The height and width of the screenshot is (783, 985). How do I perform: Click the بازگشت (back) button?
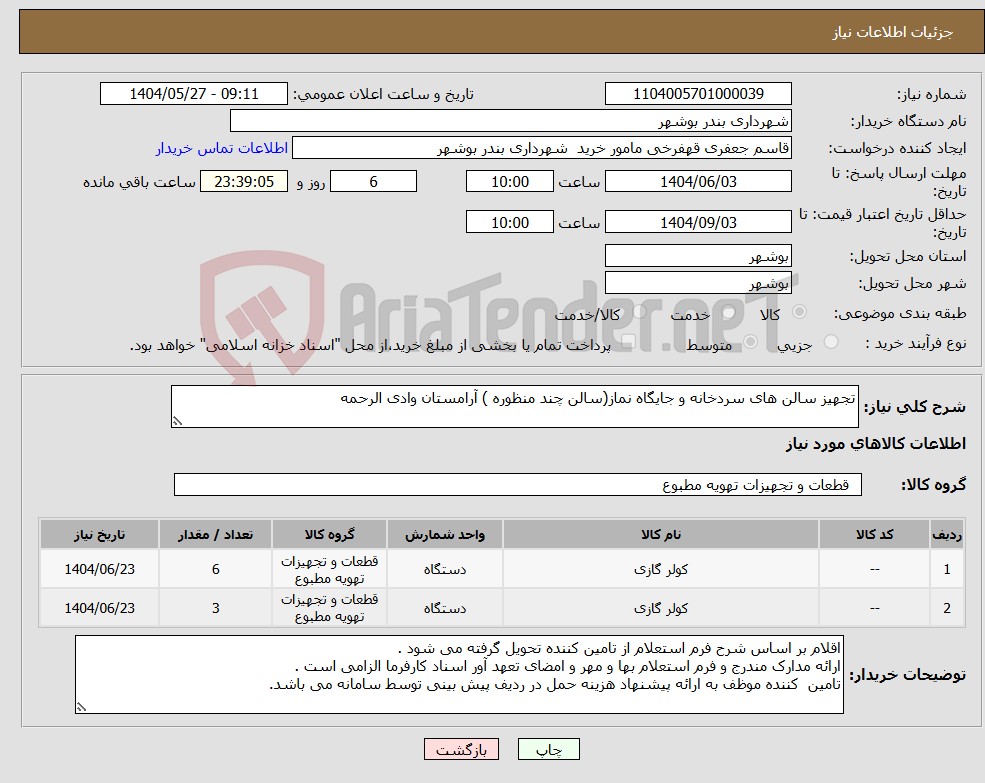point(461,749)
